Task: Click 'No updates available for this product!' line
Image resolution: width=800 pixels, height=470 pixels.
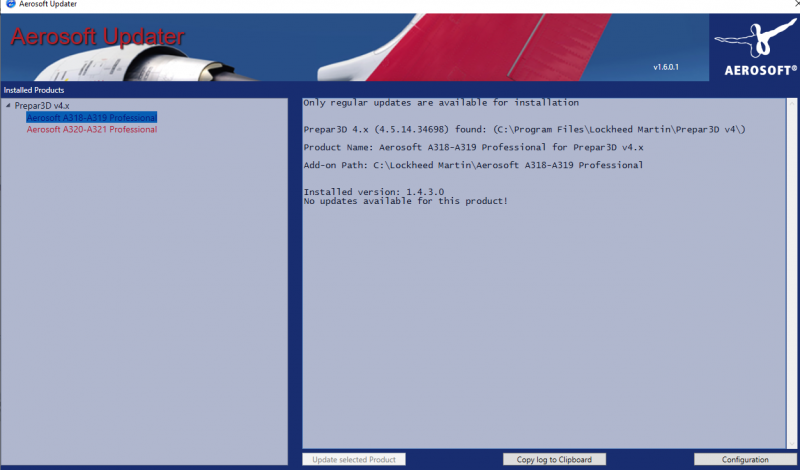Action: [406, 201]
